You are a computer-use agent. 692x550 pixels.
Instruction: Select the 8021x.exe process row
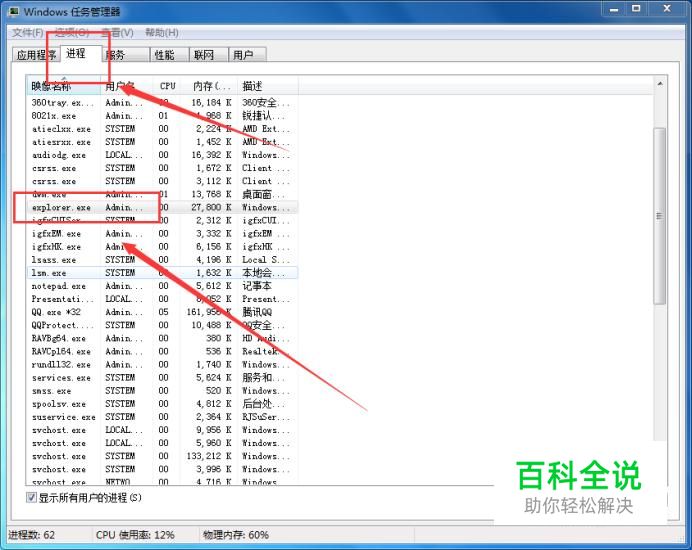pos(162,116)
